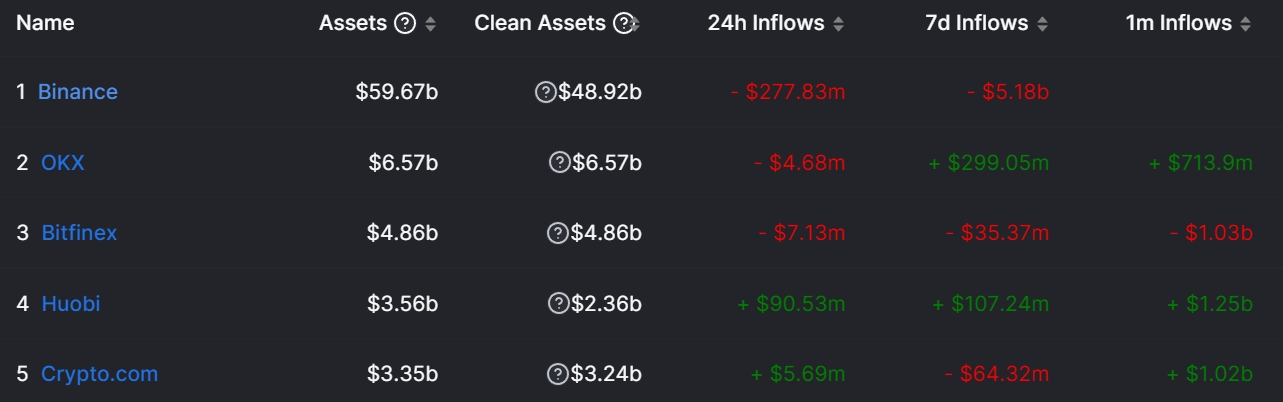Open the Huobi exchange link
The height and width of the screenshot is (402, 1283).
click(x=71, y=303)
